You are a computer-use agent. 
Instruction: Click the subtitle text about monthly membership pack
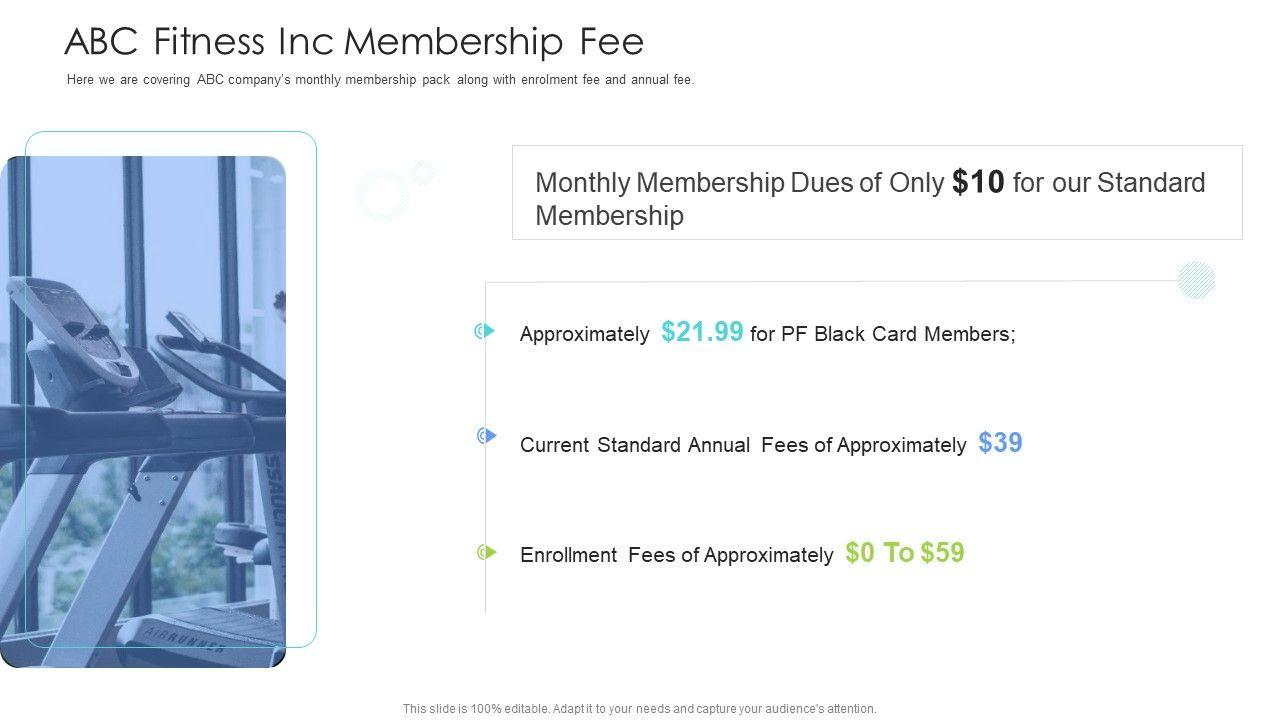[x=380, y=80]
